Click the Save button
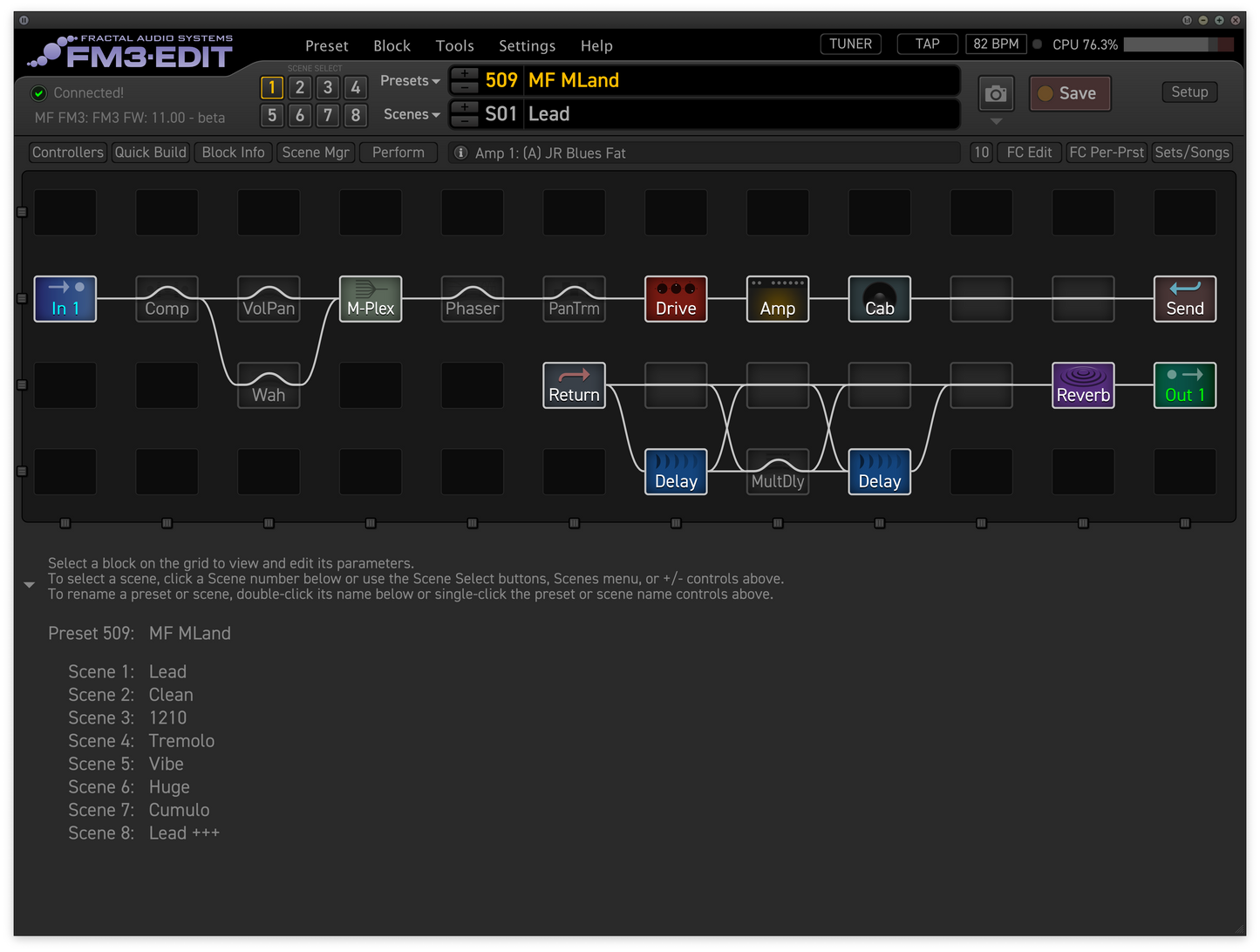1260x952 pixels. (1070, 93)
